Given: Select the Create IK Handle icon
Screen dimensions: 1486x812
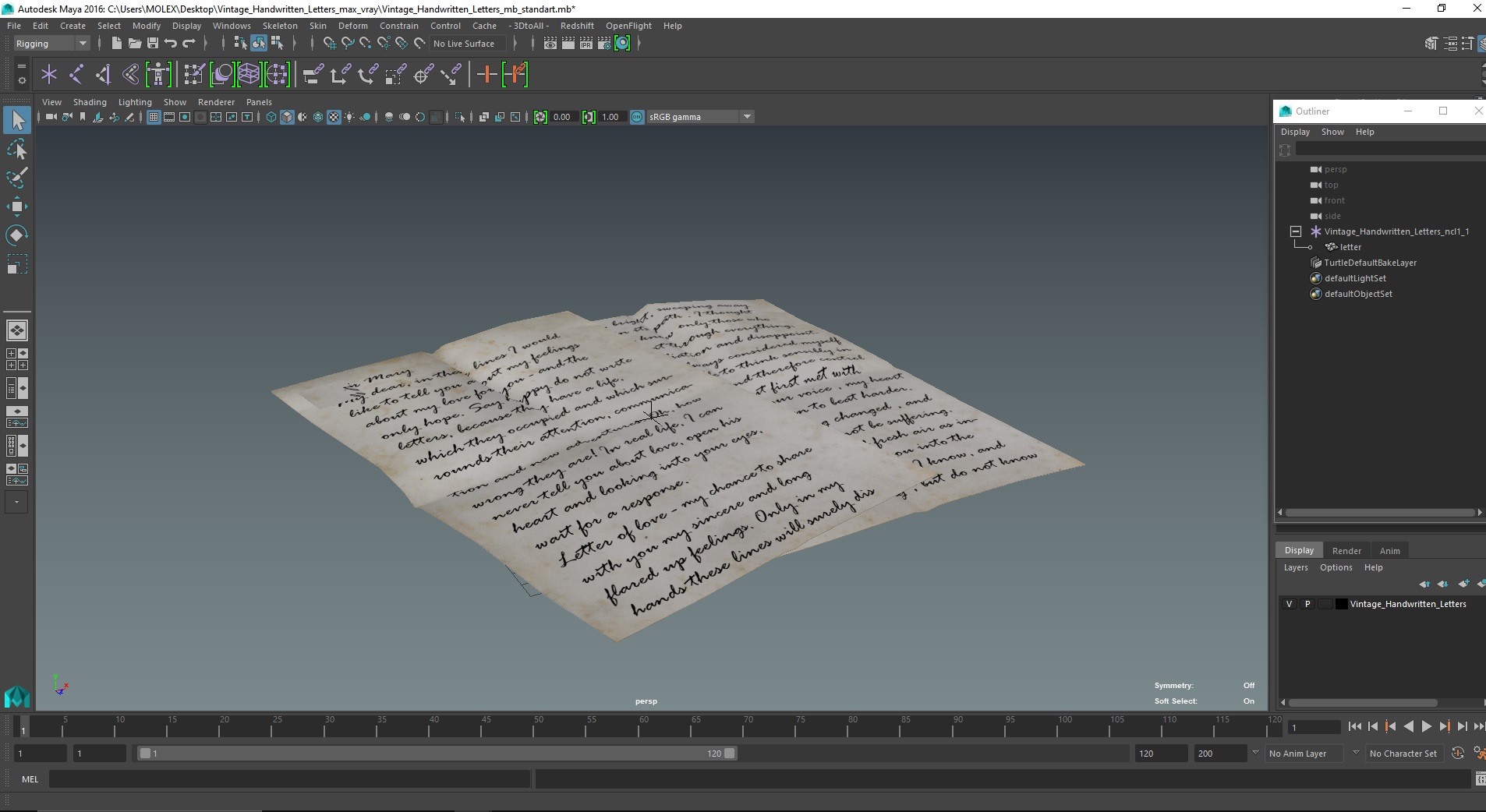Looking at the screenshot, I should click(104, 75).
